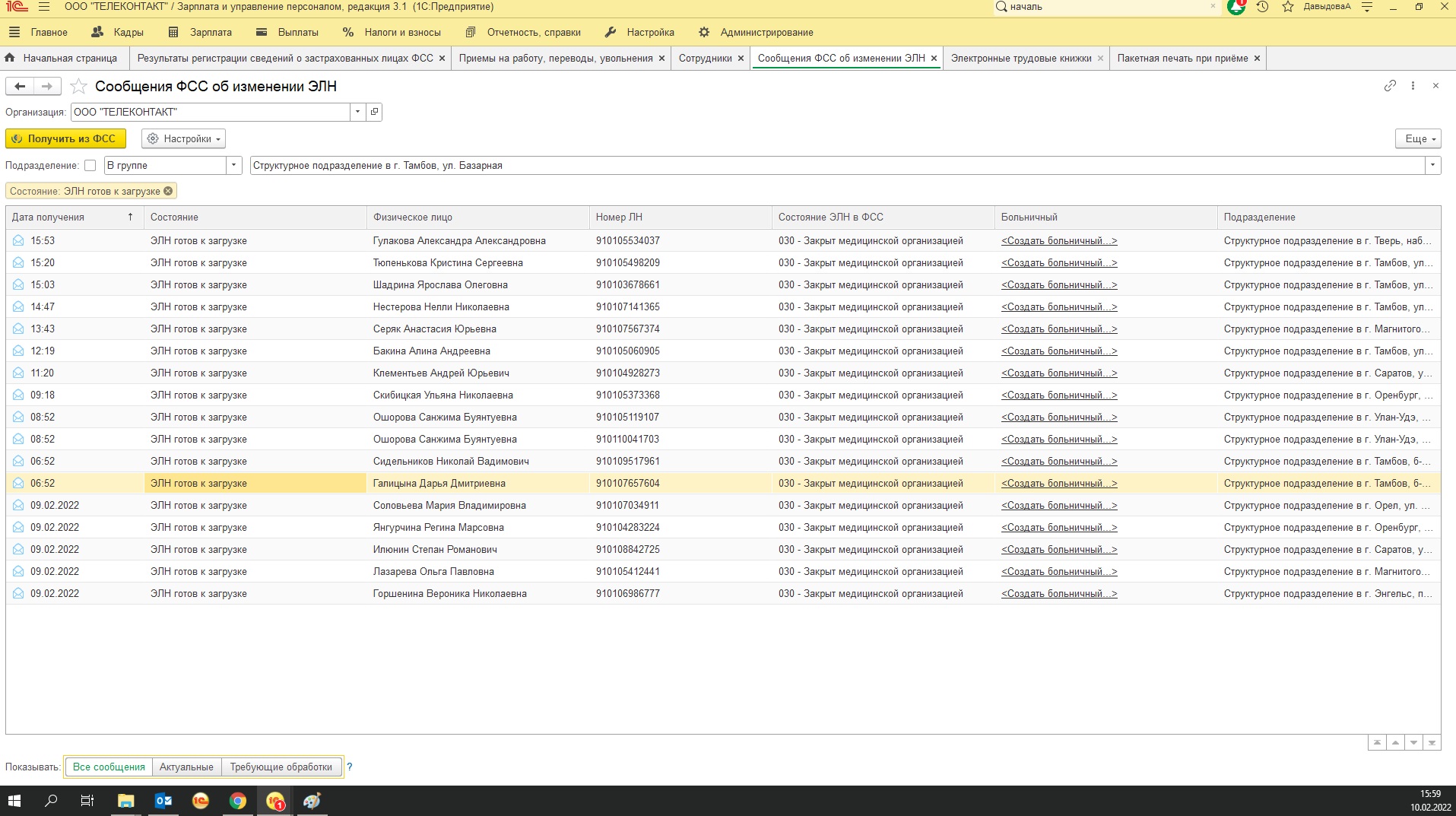Viewport: 1456px width, 816px height.
Task: Open Task View on taskbar
Action: [x=87, y=801]
